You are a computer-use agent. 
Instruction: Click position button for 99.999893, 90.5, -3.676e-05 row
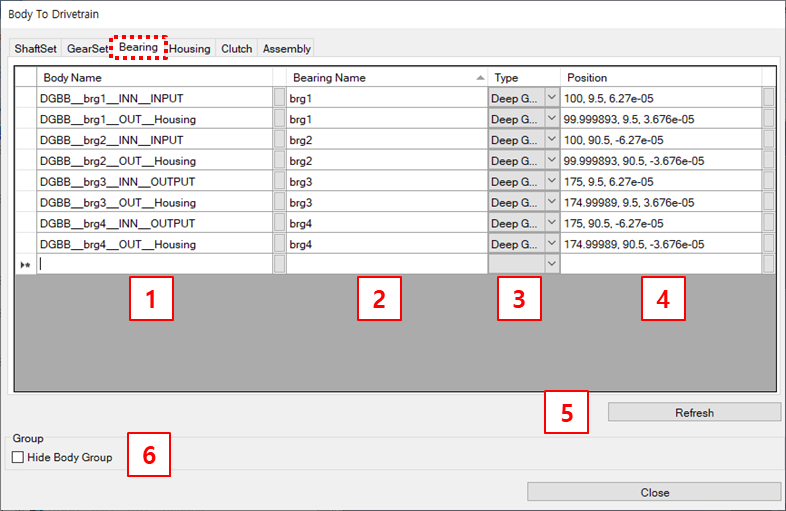pyautogui.click(x=768, y=160)
